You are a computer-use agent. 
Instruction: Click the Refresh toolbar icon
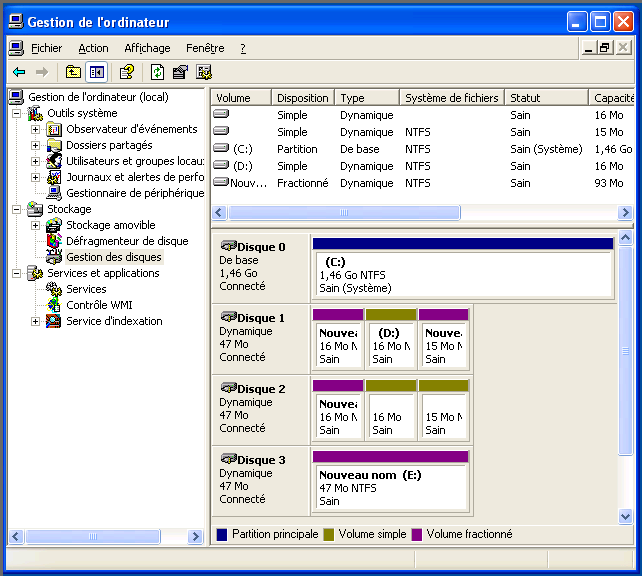(157, 72)
